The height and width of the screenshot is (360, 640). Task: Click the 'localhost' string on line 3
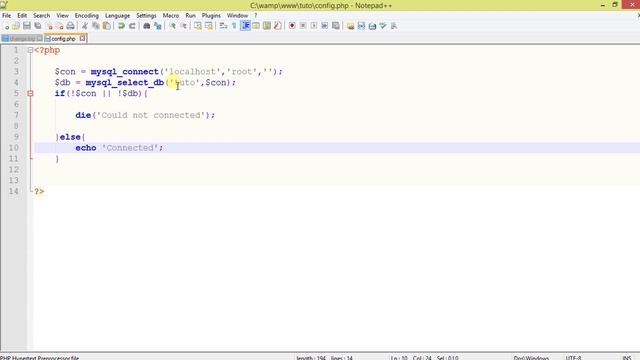193,72
